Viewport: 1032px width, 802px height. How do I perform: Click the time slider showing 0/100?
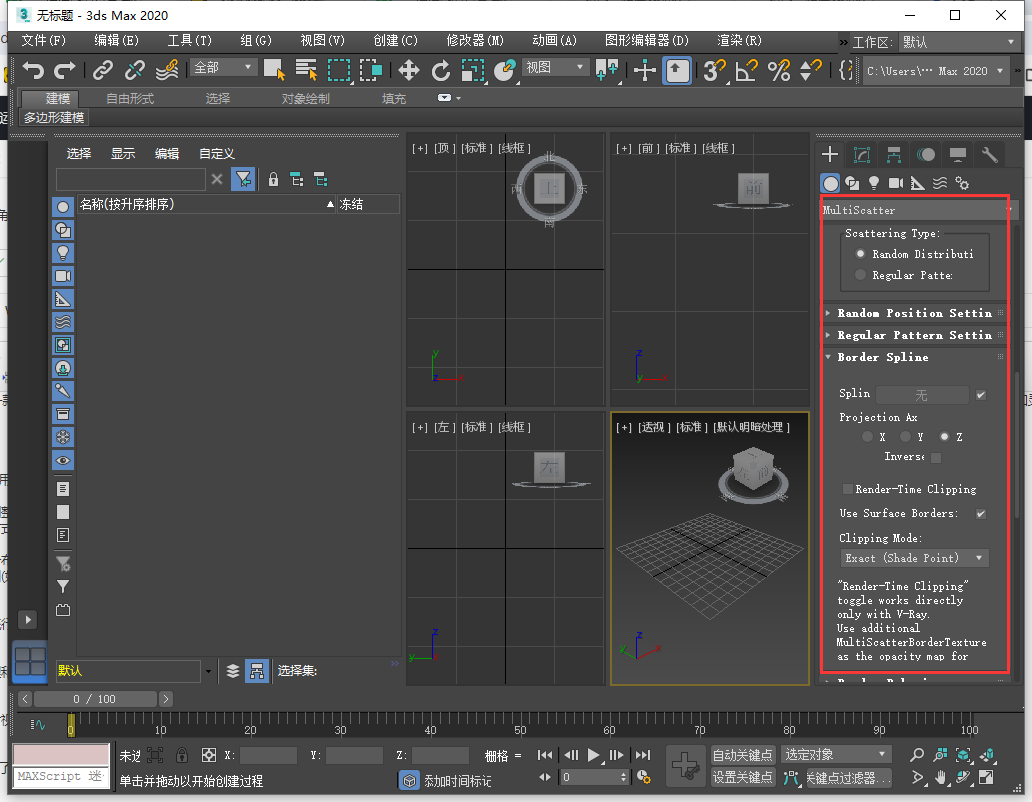pyautogui.click(x=95, y=698)
